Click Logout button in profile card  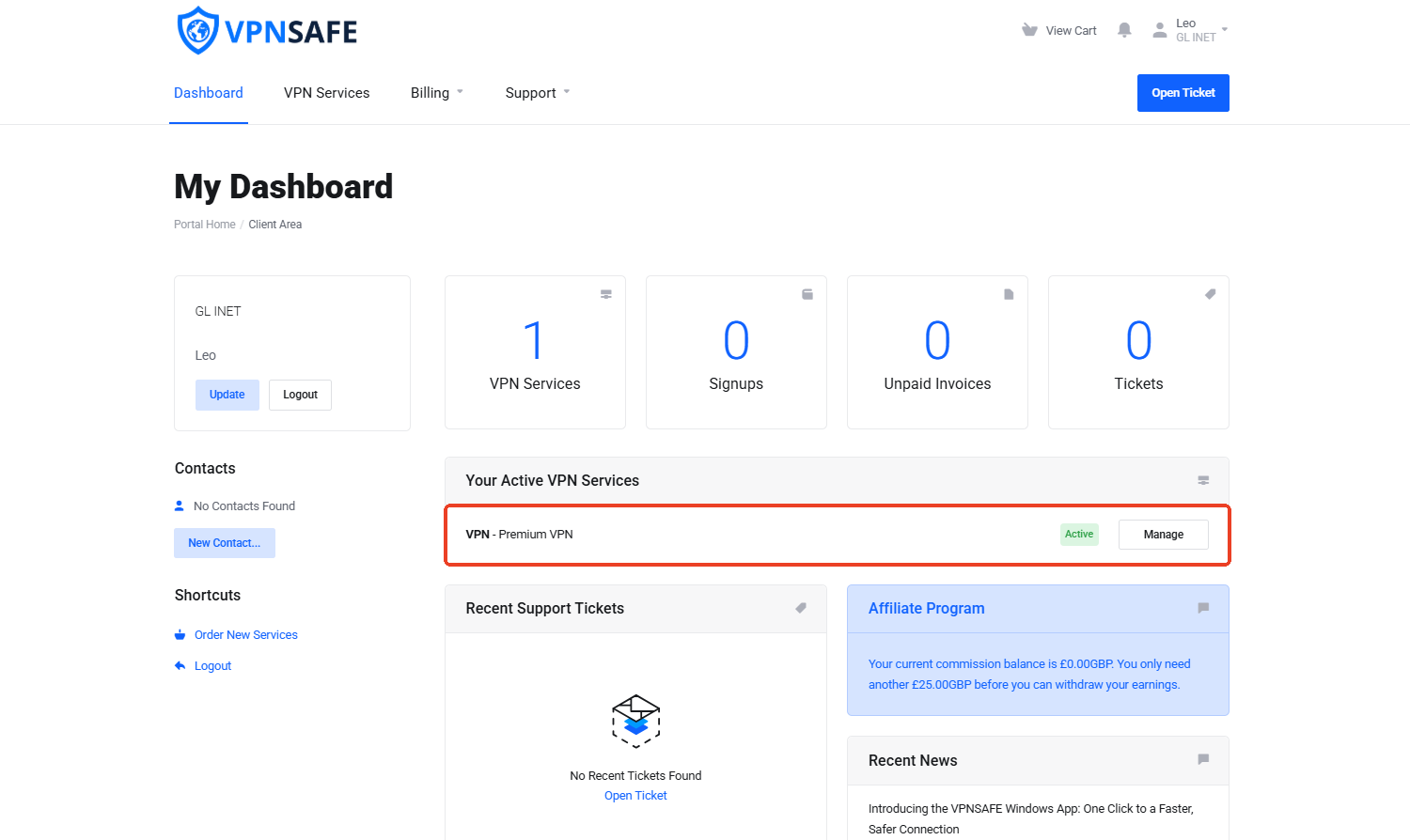pyautogui.click(x=301, y=395)
